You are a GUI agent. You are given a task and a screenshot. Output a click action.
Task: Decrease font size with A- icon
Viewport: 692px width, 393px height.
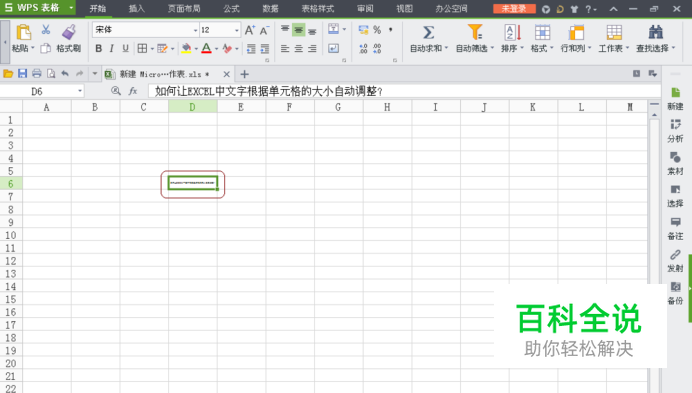tap(264, 30)
